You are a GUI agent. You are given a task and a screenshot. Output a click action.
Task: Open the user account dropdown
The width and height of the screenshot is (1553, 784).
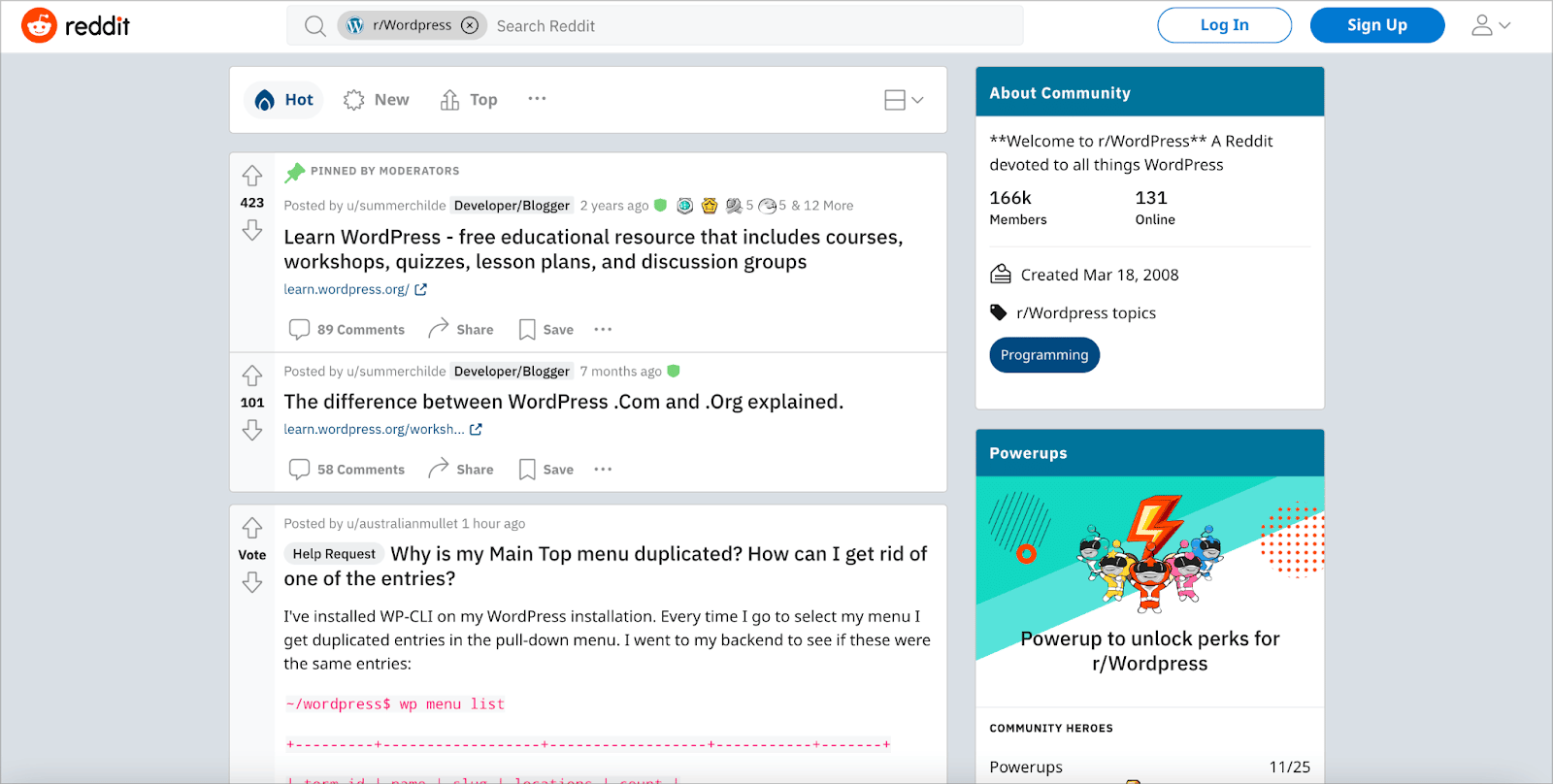[x=1491, y=25]
